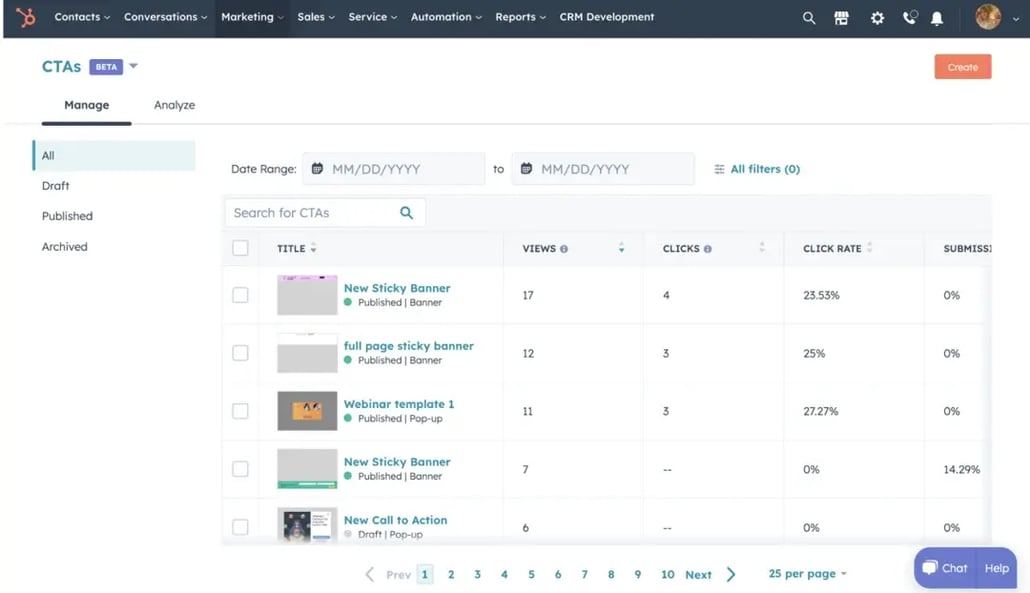Check the box for Webinar template 1

tap(240, 411)
